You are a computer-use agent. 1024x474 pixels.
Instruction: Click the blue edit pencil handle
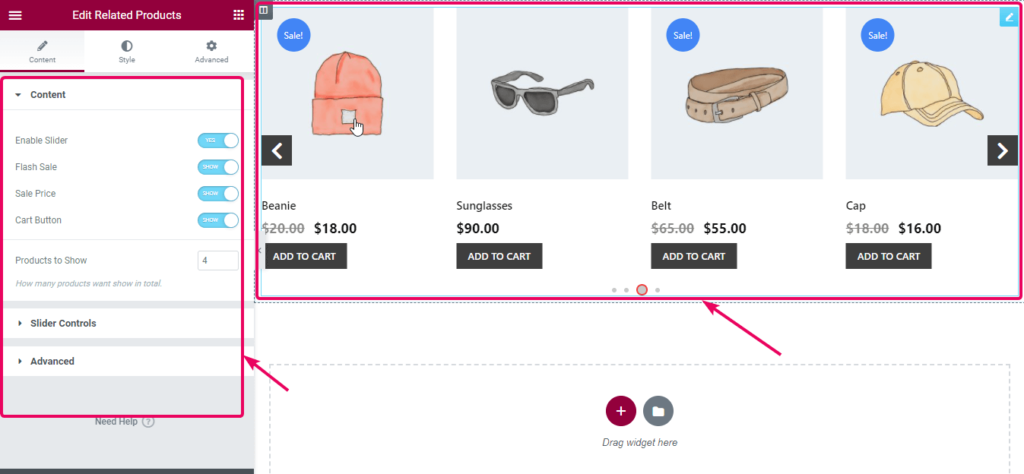point(1008,17)
